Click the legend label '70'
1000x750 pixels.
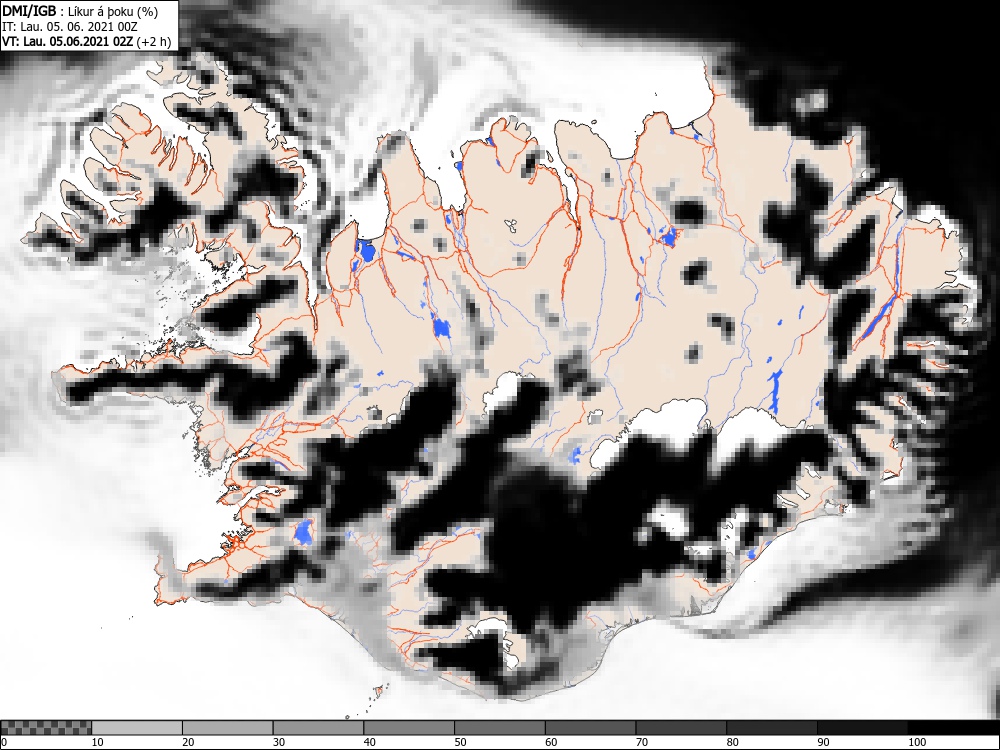coord(642,742)
